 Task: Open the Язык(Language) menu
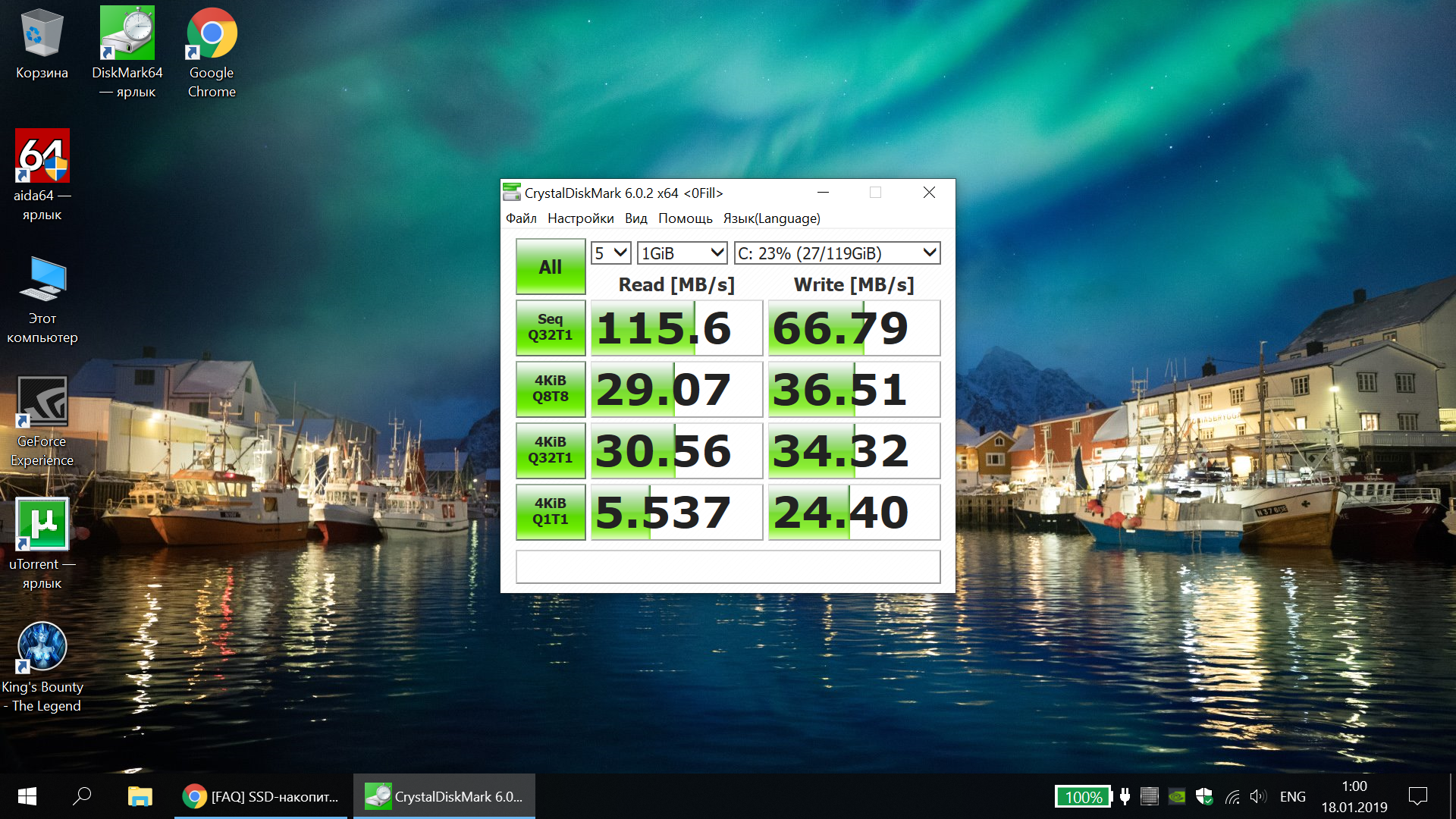click(771, 218)
